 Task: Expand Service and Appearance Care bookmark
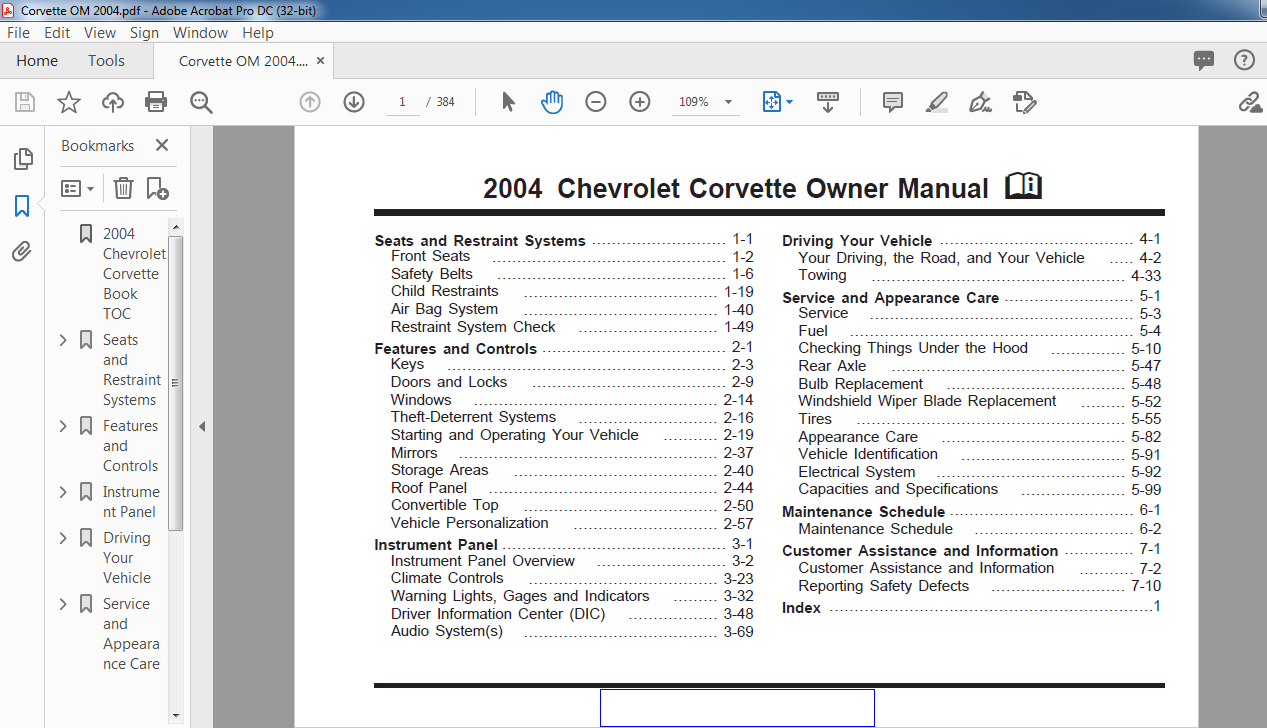coord(63,604)
